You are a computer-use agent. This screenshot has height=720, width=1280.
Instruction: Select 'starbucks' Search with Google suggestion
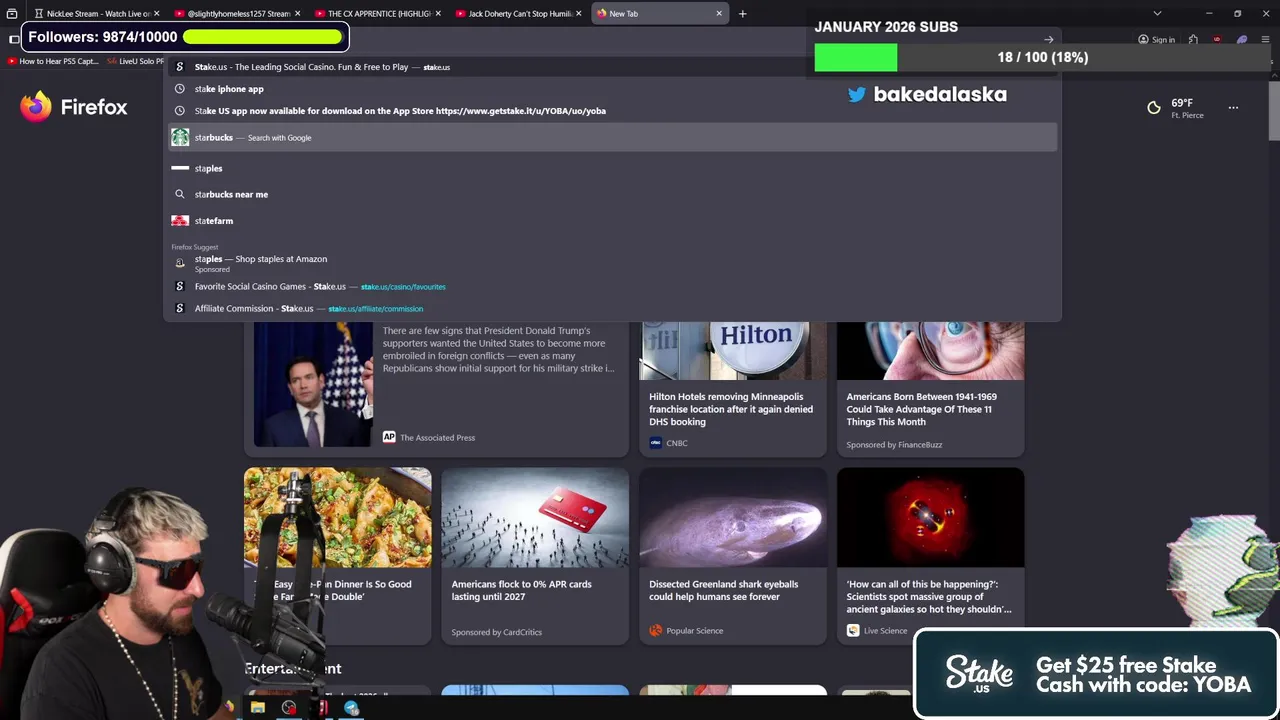pyautogui.click(x=612, y=137)
